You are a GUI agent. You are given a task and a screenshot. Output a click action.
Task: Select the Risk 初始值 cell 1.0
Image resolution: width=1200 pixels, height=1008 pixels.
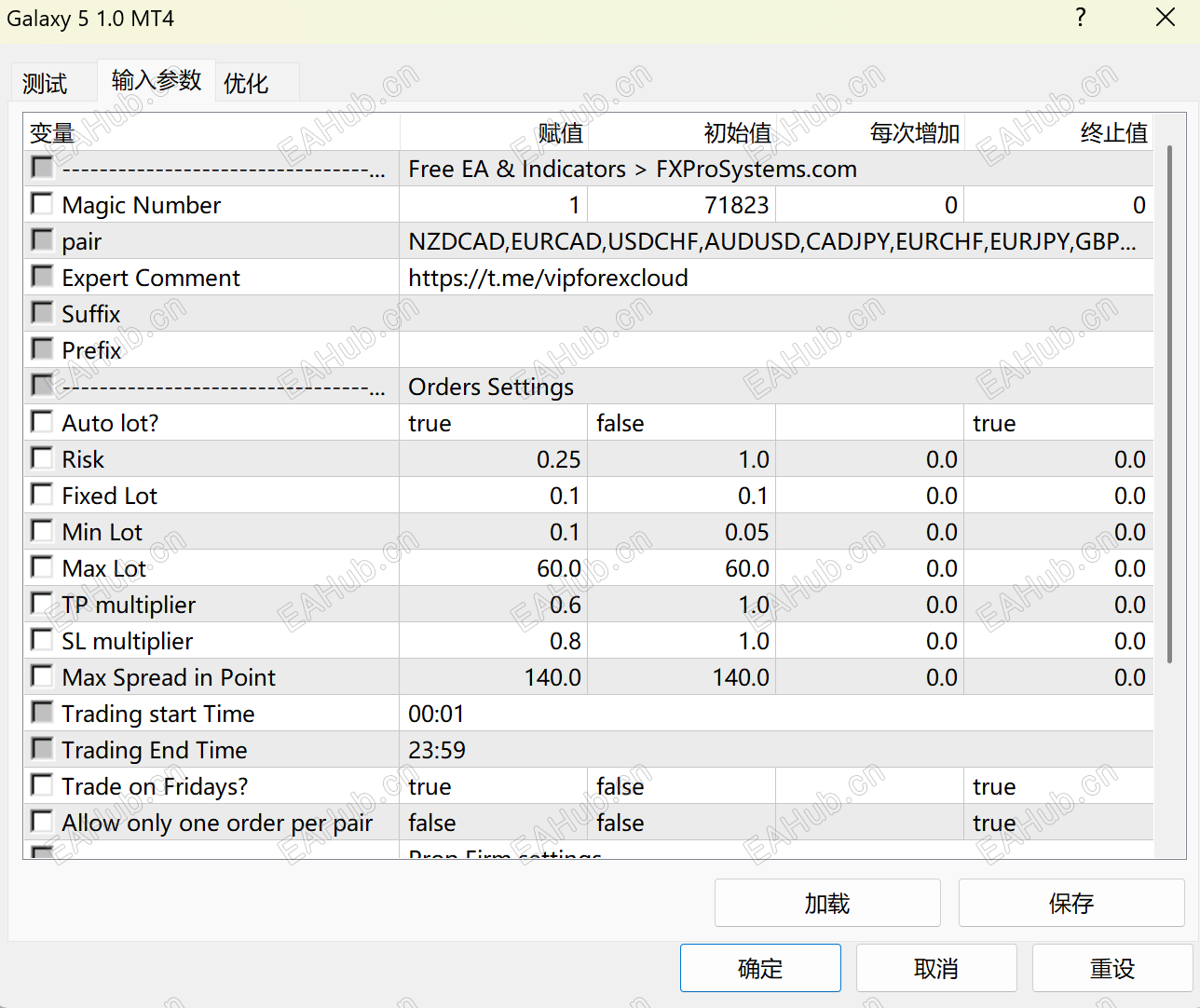pos(682,459)
